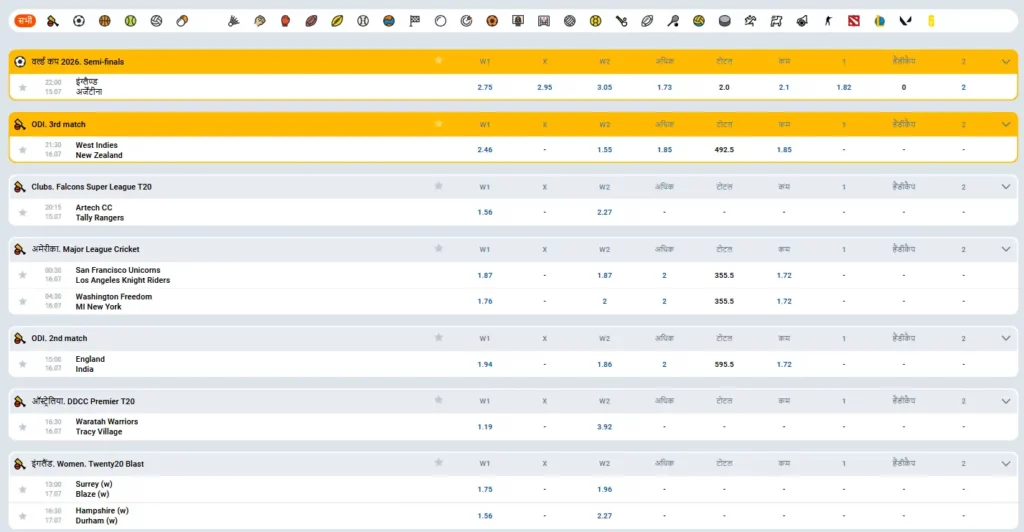Open the Women Twenty20 Blast league header

pos(88,463)
